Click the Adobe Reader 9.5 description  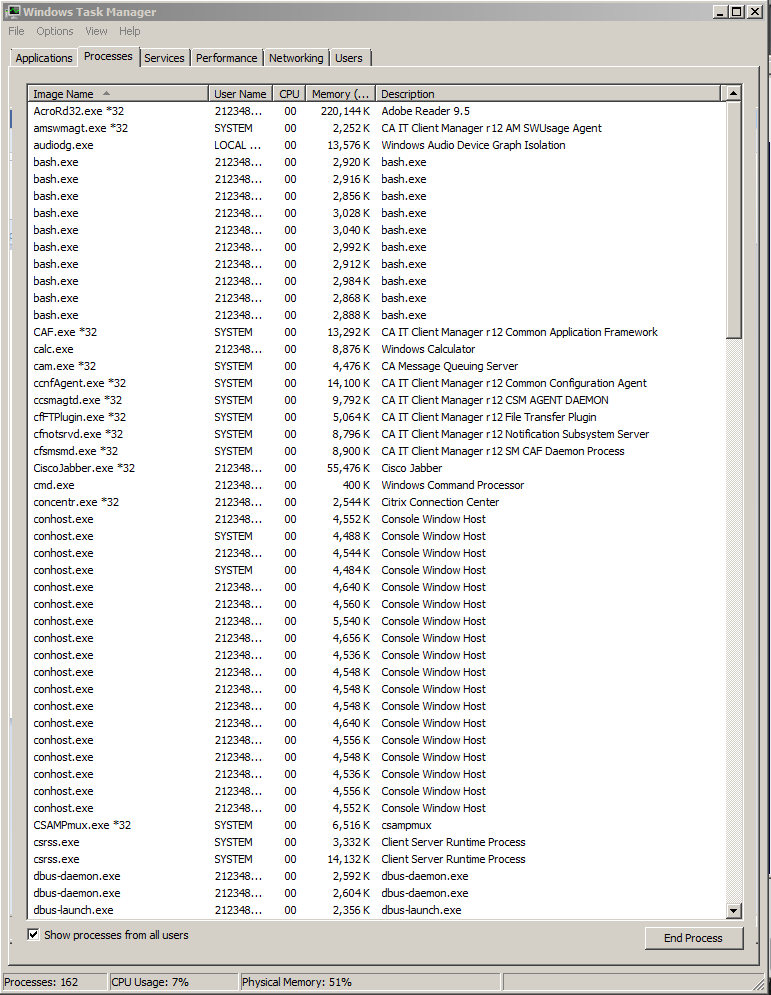(426, 111)
